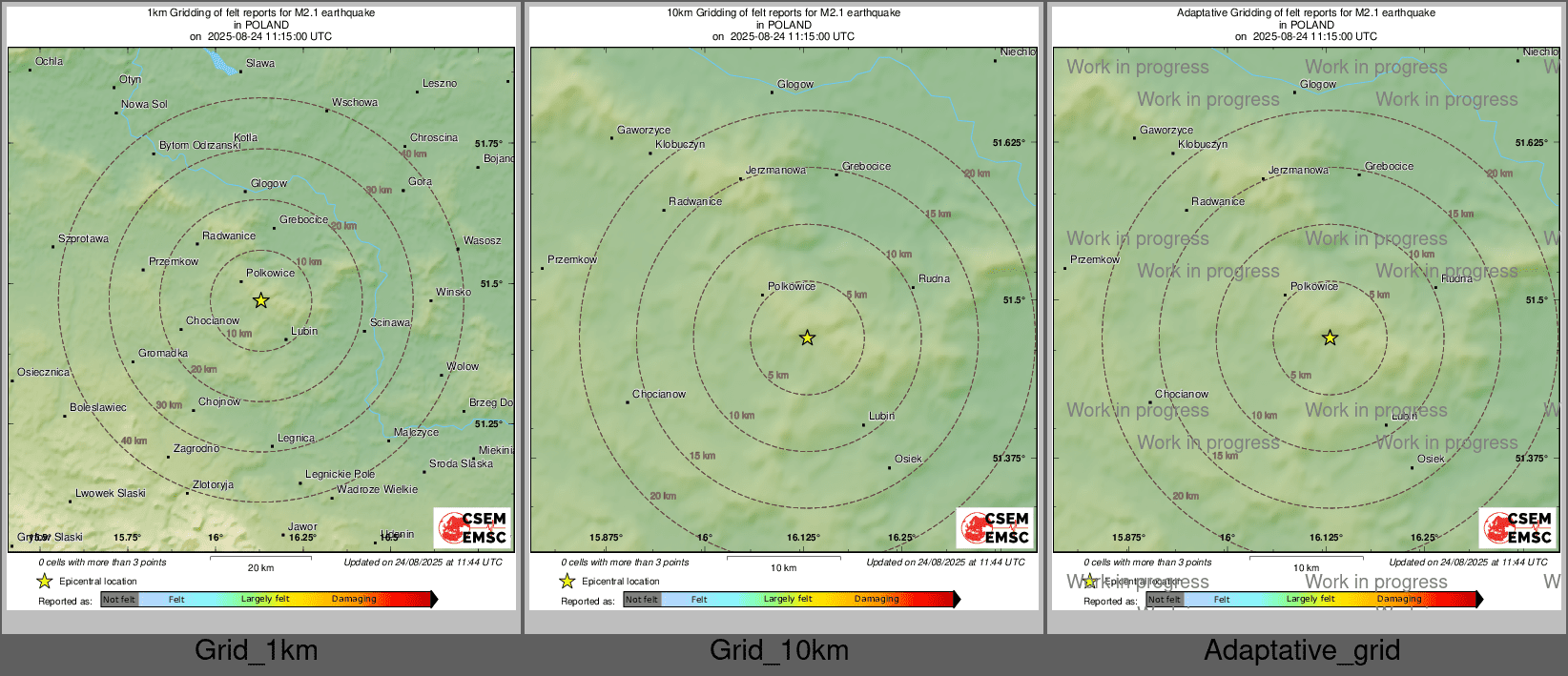Click the Boleslawiec label on the 1km map
This screenshot has height=676, width=1568.
pyautogui.click(x=98, y=407)
